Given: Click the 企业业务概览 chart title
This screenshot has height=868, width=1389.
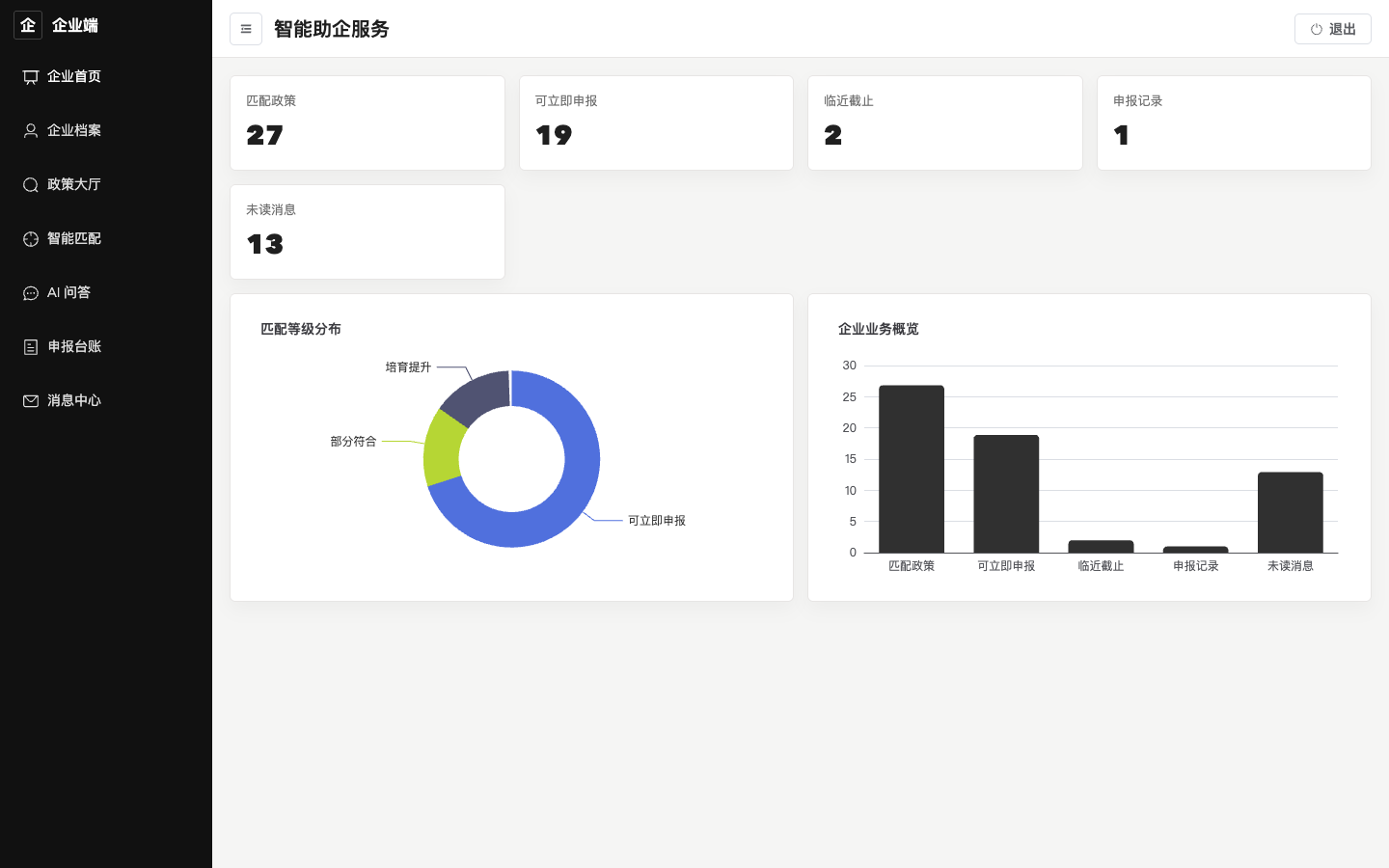Looking at the screenshot, I should coord(879,329).
